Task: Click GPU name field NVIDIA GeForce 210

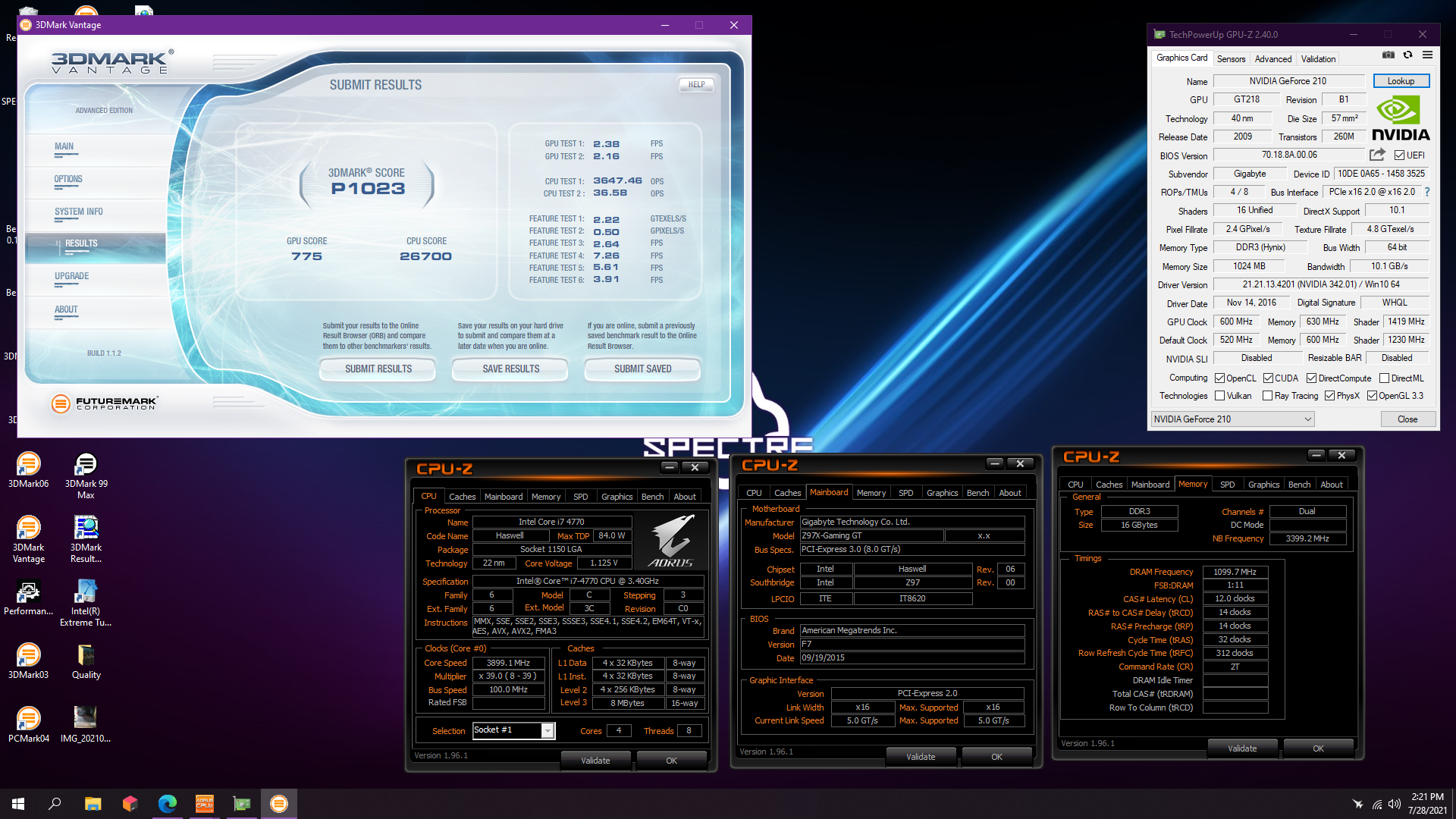Action: pos(1288,81)
